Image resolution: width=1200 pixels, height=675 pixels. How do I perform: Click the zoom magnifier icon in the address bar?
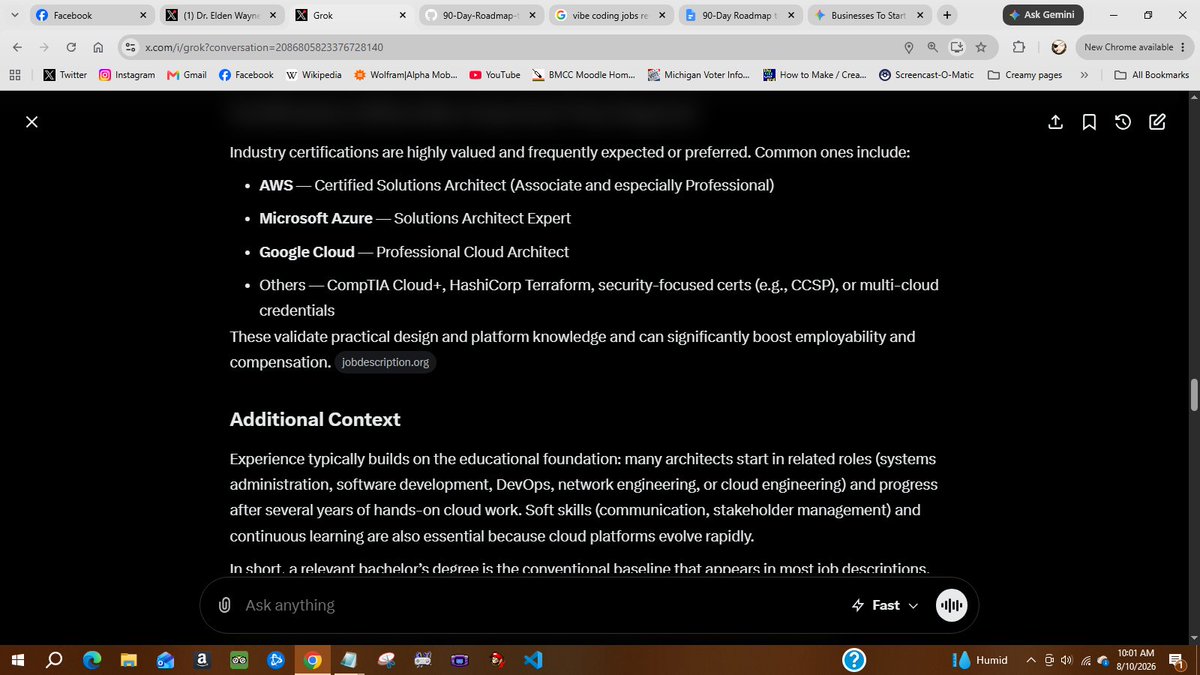(932, 47)
